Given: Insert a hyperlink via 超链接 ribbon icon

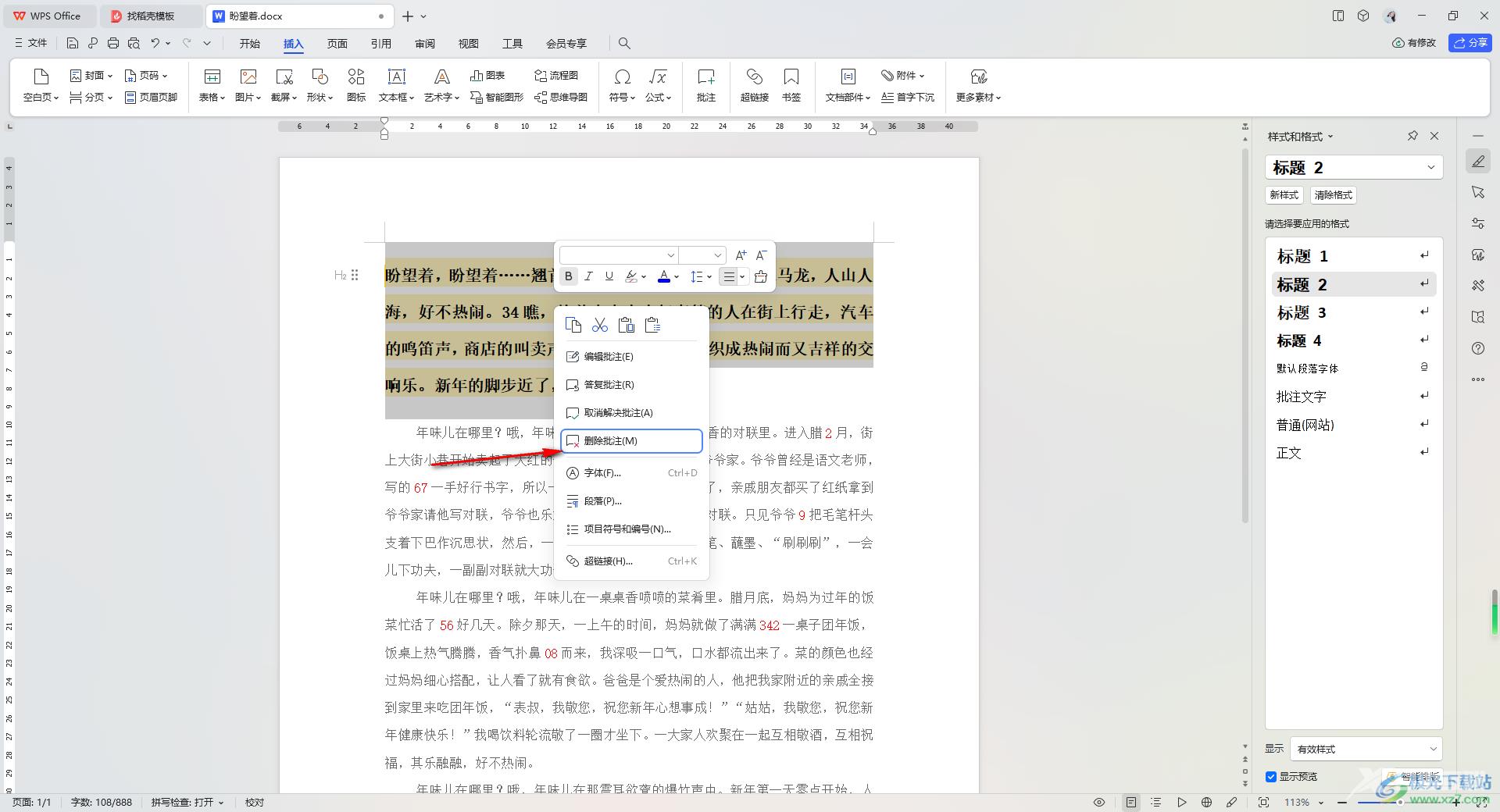Looking at the screenshot, I should [755, 86].
